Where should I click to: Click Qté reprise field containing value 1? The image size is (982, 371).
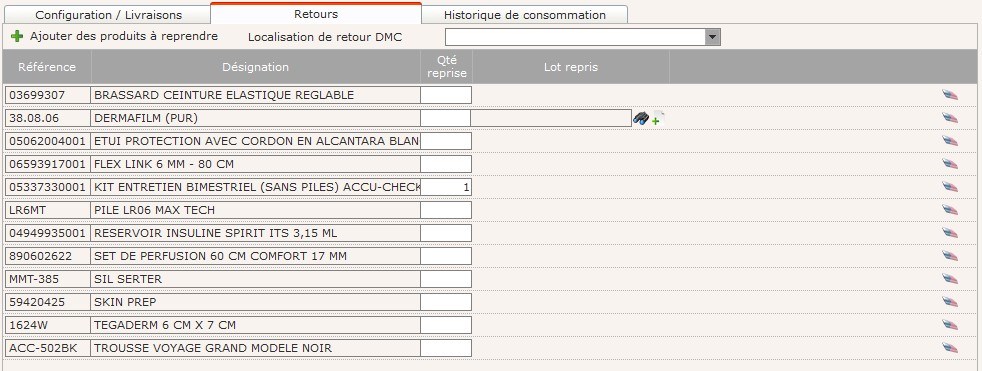pos(446,187)
